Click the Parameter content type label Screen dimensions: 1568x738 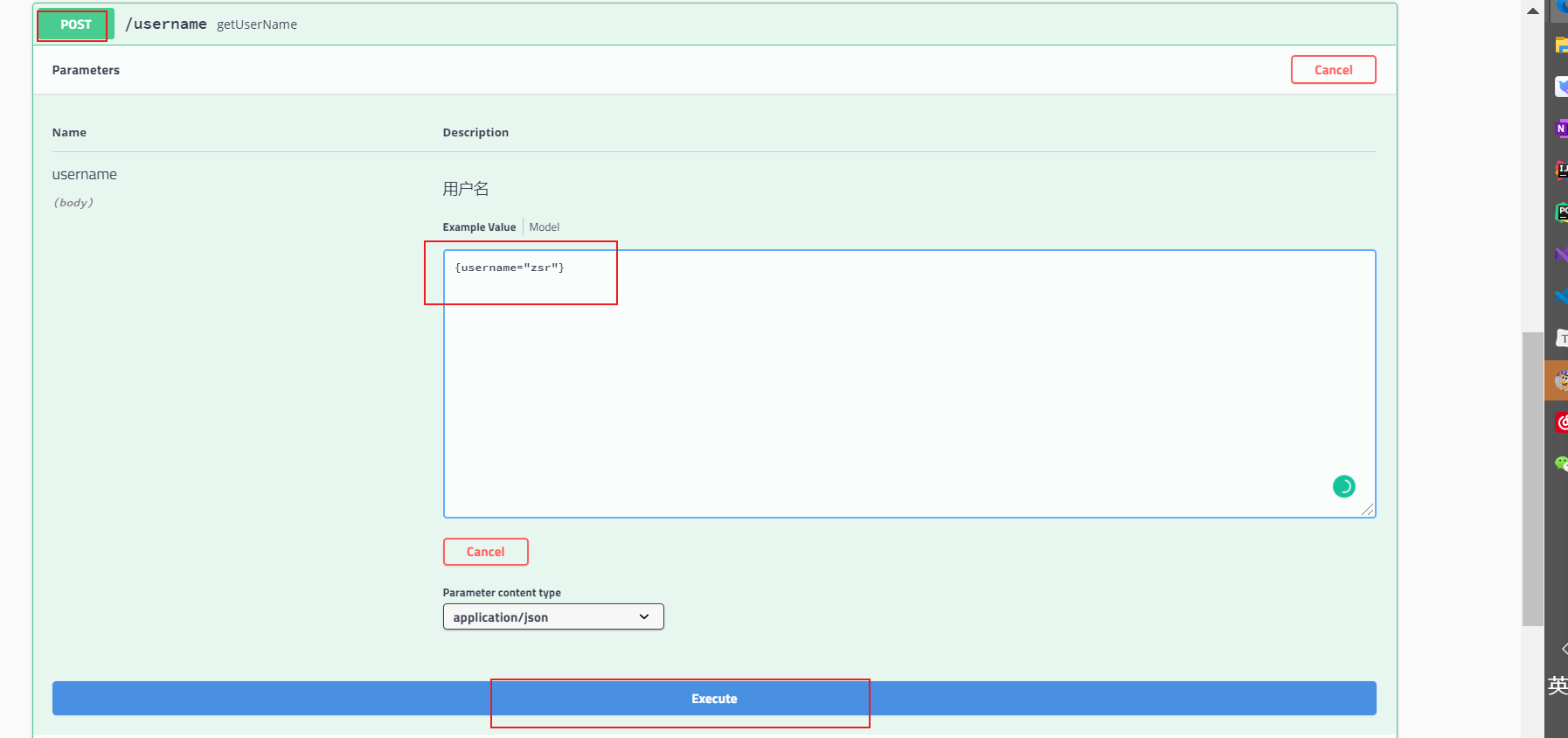(502, 593)
